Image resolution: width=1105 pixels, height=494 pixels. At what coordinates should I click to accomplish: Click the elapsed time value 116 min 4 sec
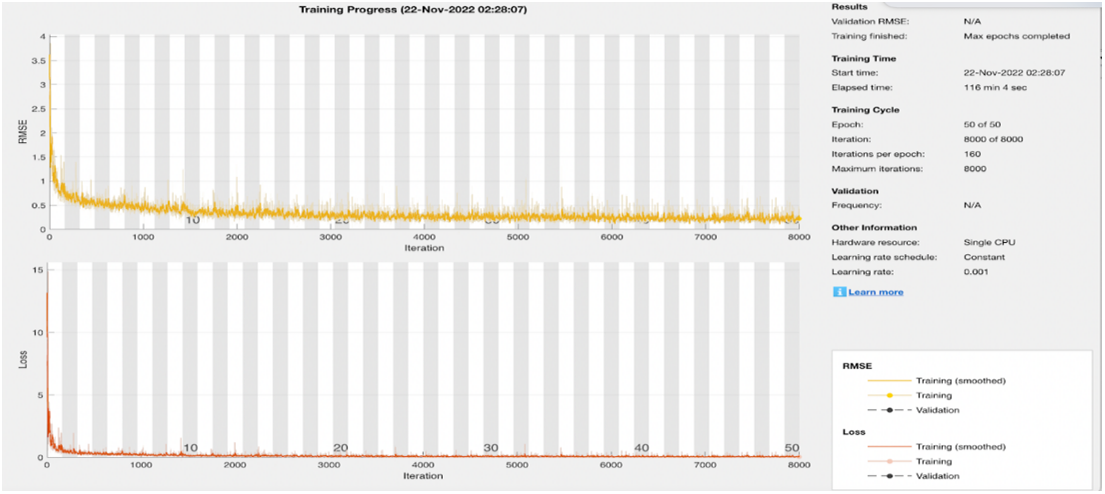(x=994, y=87)
